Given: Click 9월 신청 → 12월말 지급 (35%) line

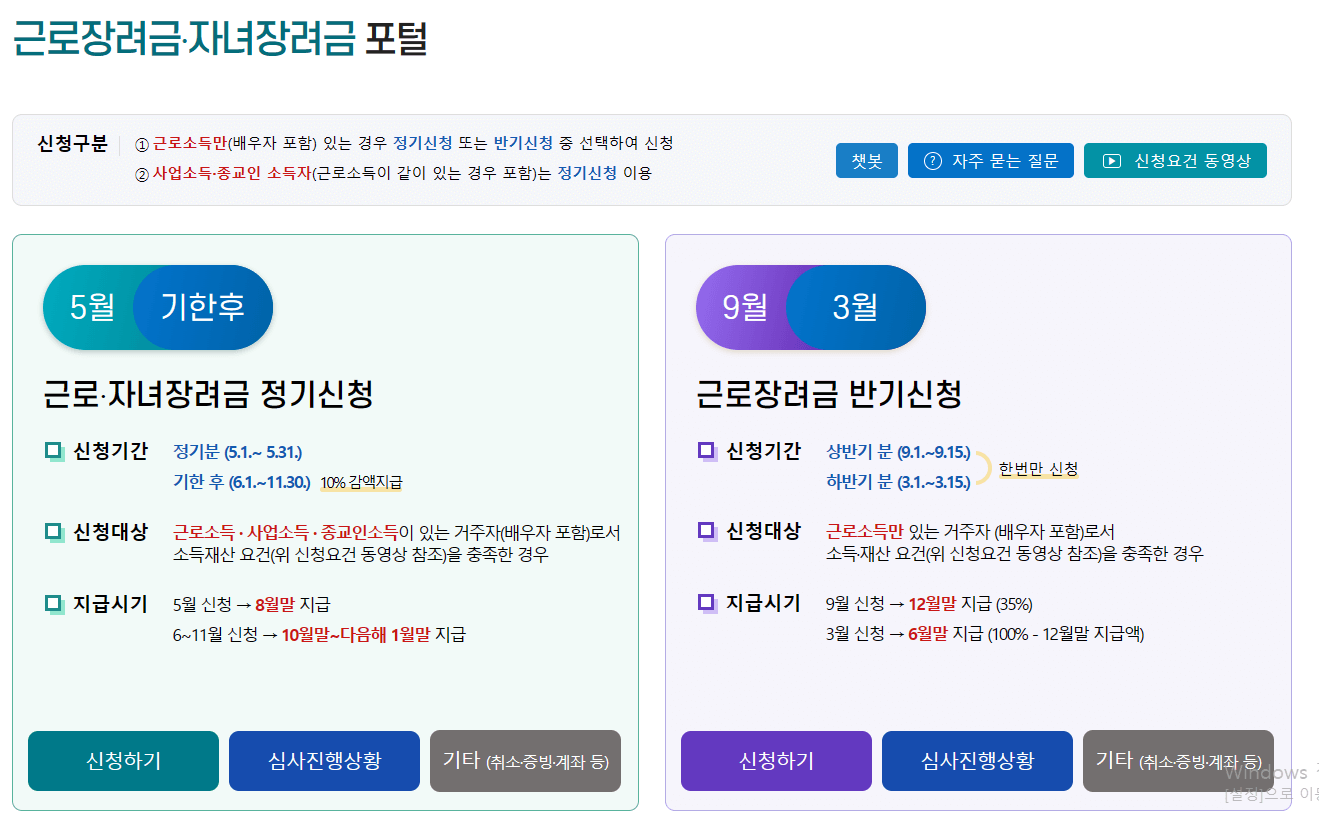Looking at the screenshot, I should pyautogui.click(x=929, y=604).
